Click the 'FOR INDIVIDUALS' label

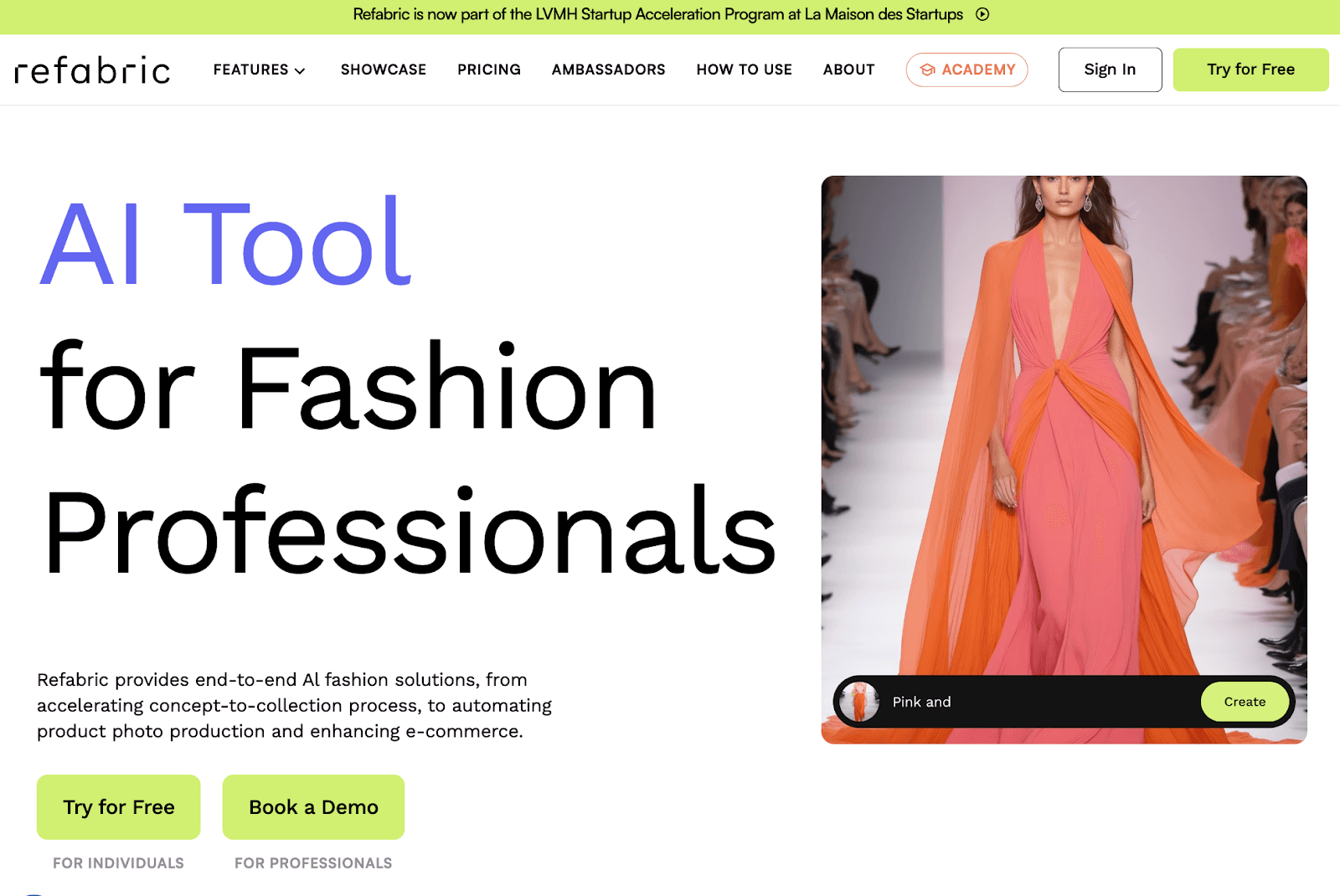point(118,863)
